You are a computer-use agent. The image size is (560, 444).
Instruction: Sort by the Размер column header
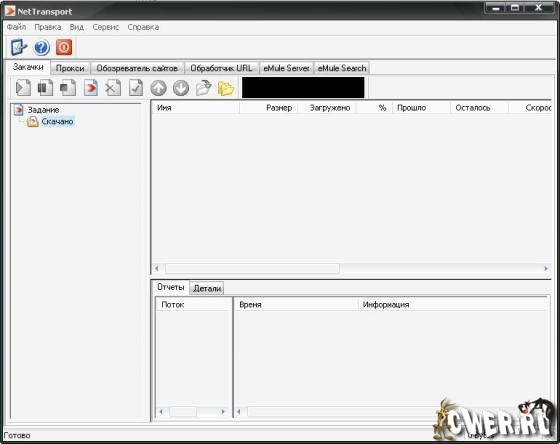(268, 108)
